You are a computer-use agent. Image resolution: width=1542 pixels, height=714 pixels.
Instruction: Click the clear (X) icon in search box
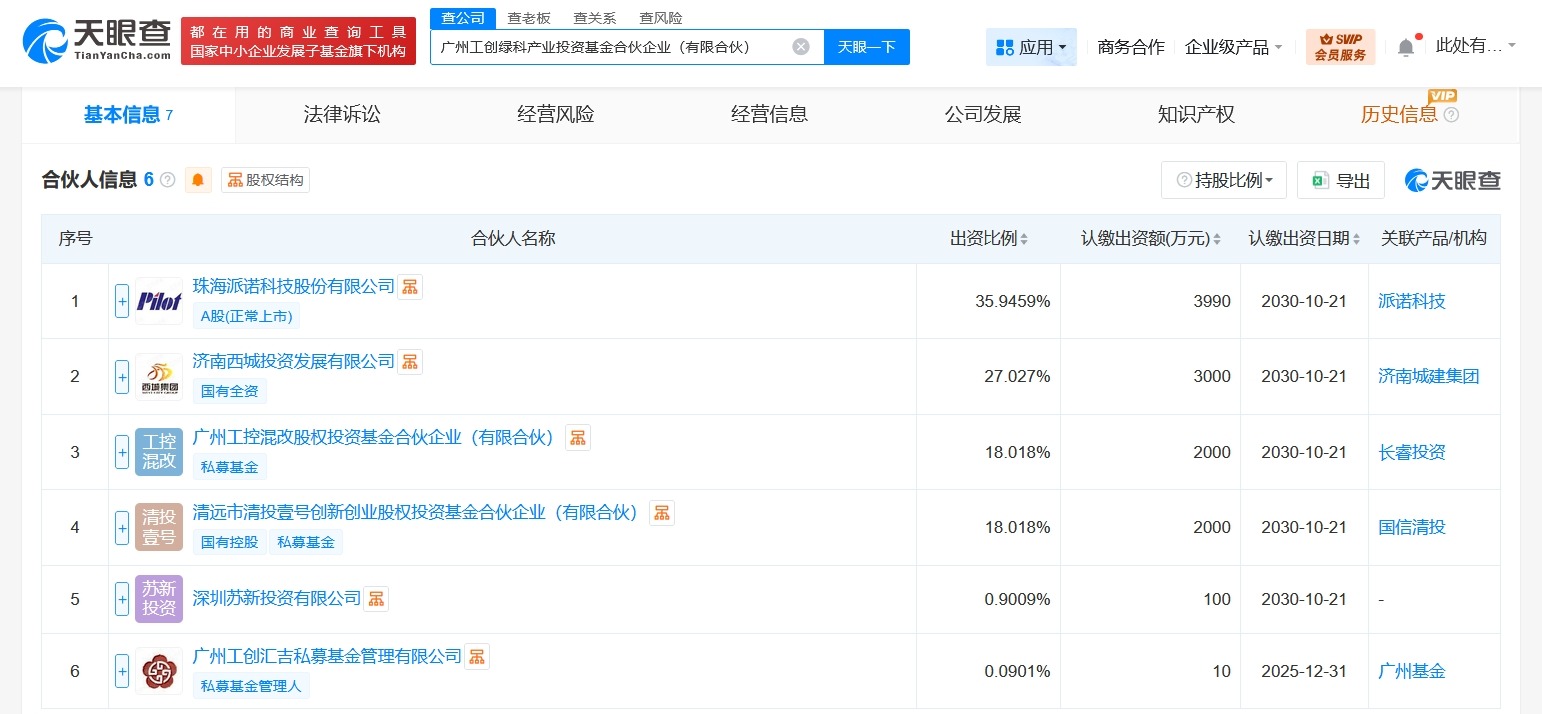[799, 45]
